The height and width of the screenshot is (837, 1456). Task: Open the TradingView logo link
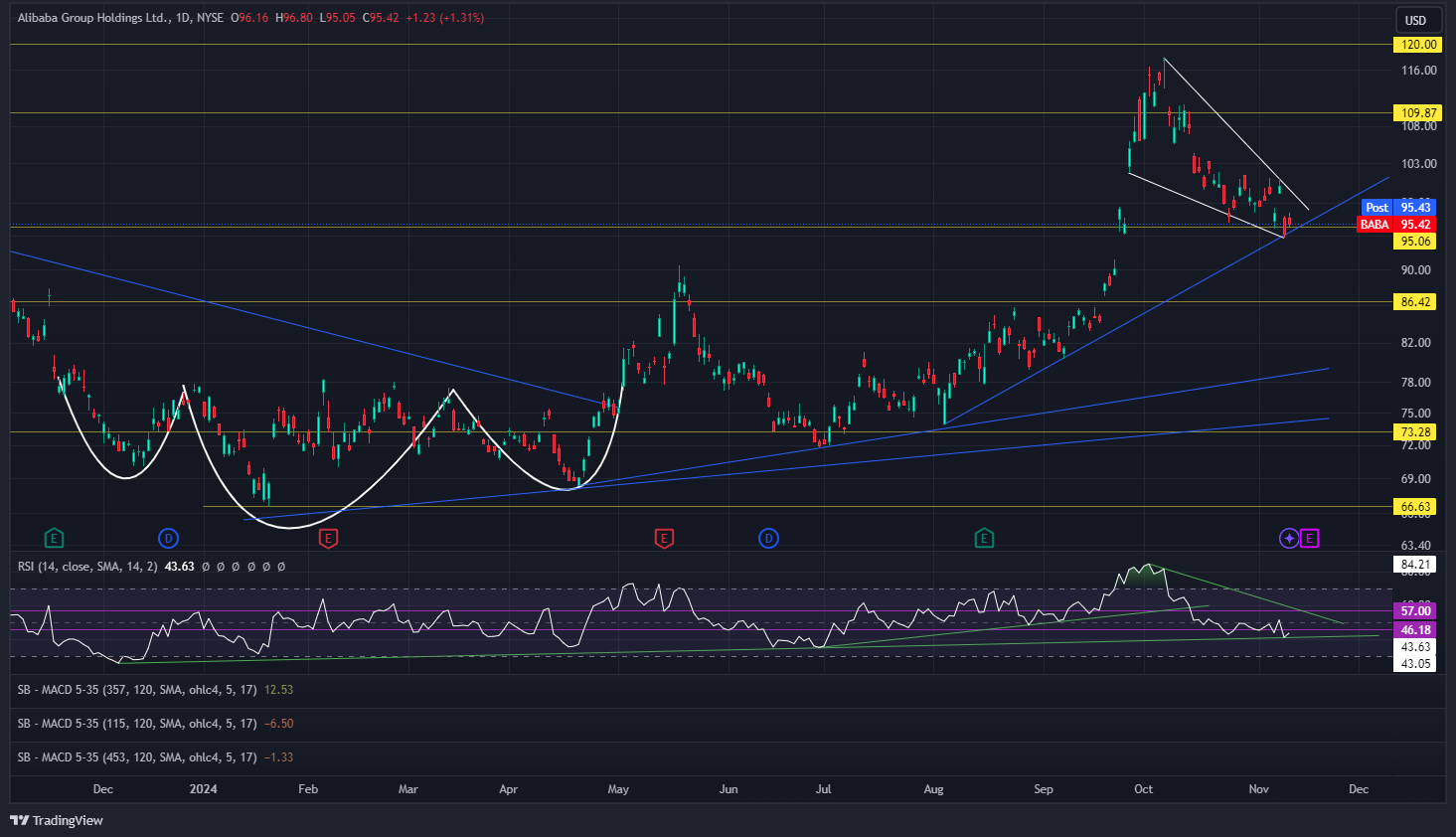[x=57, y=820]
